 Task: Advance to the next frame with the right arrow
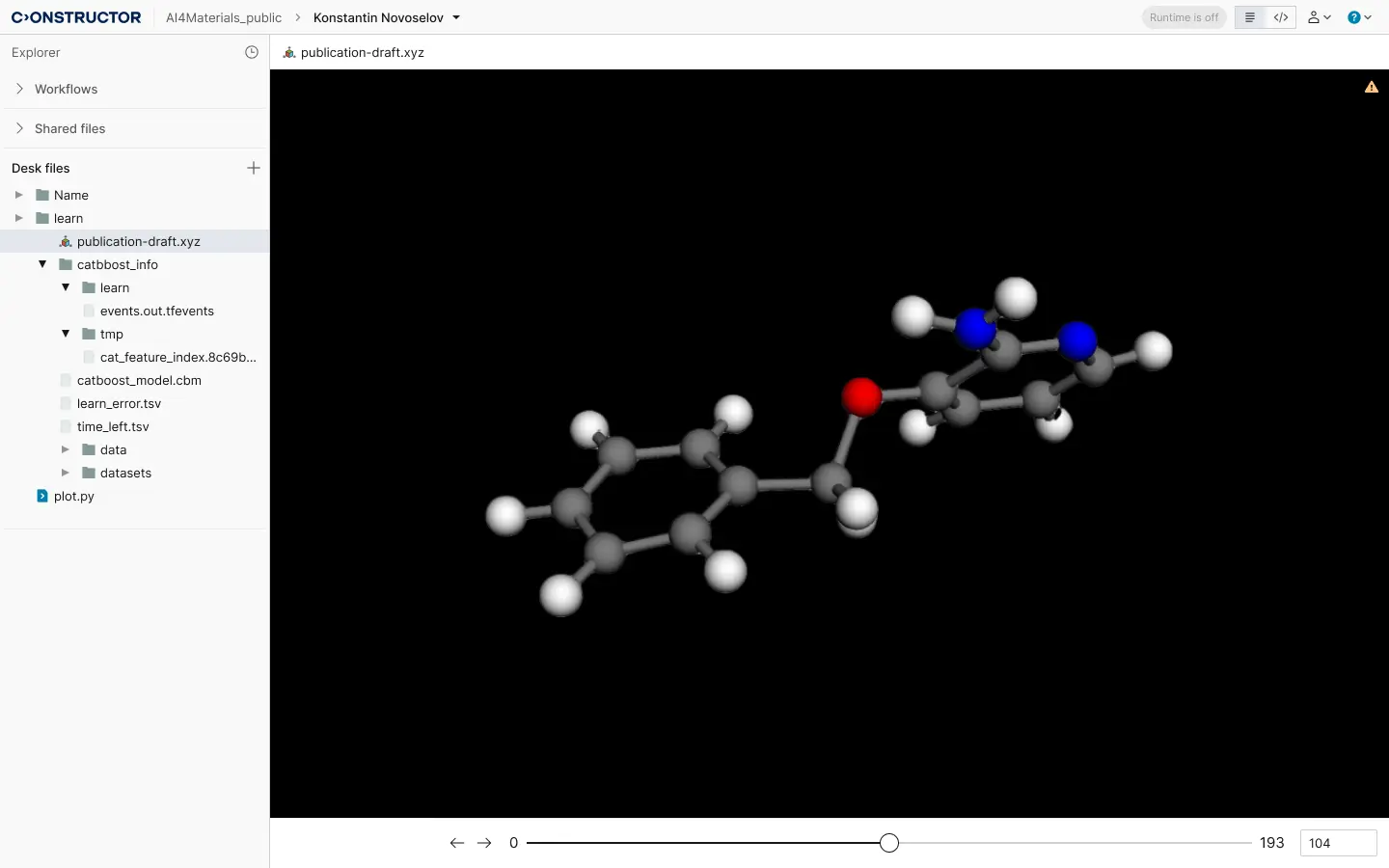pos(484,843)
